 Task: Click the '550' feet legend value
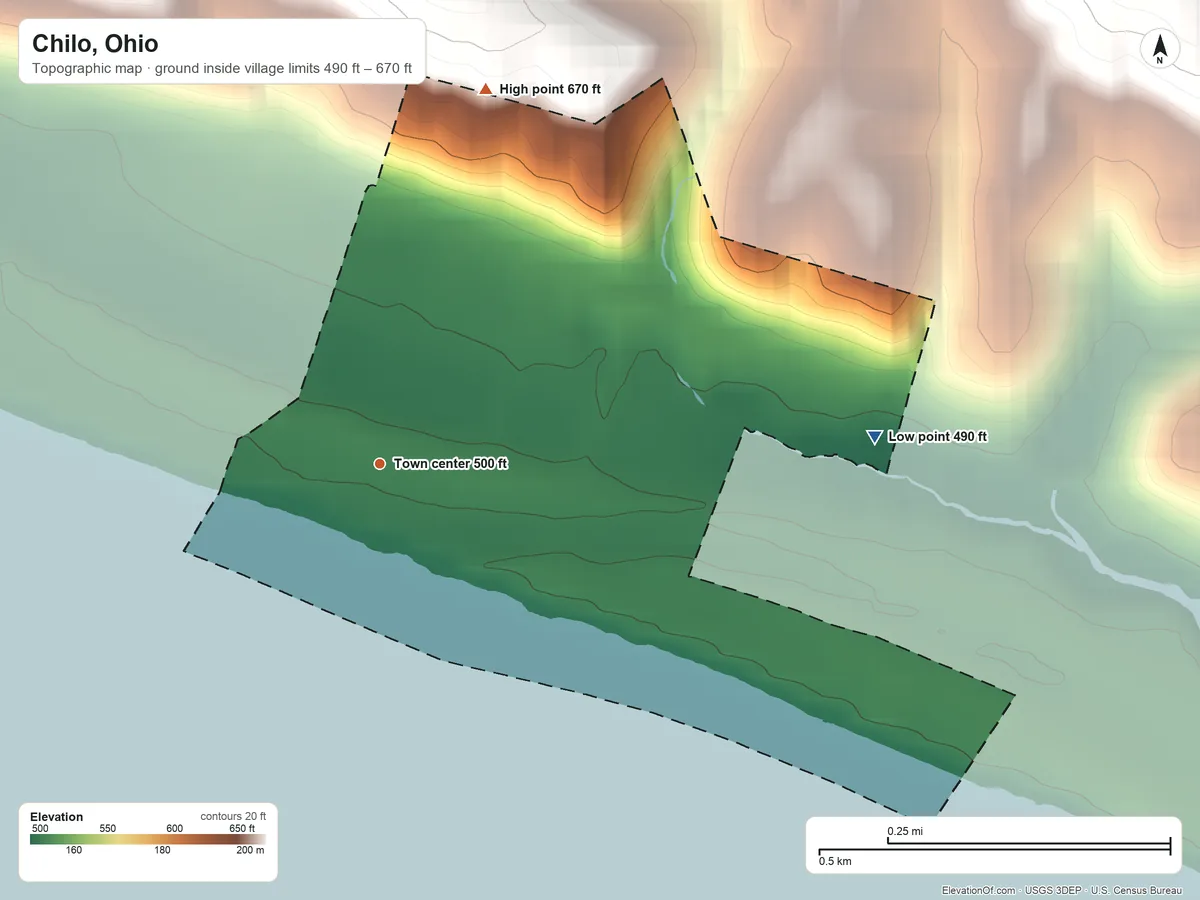[x=108, y=828]
